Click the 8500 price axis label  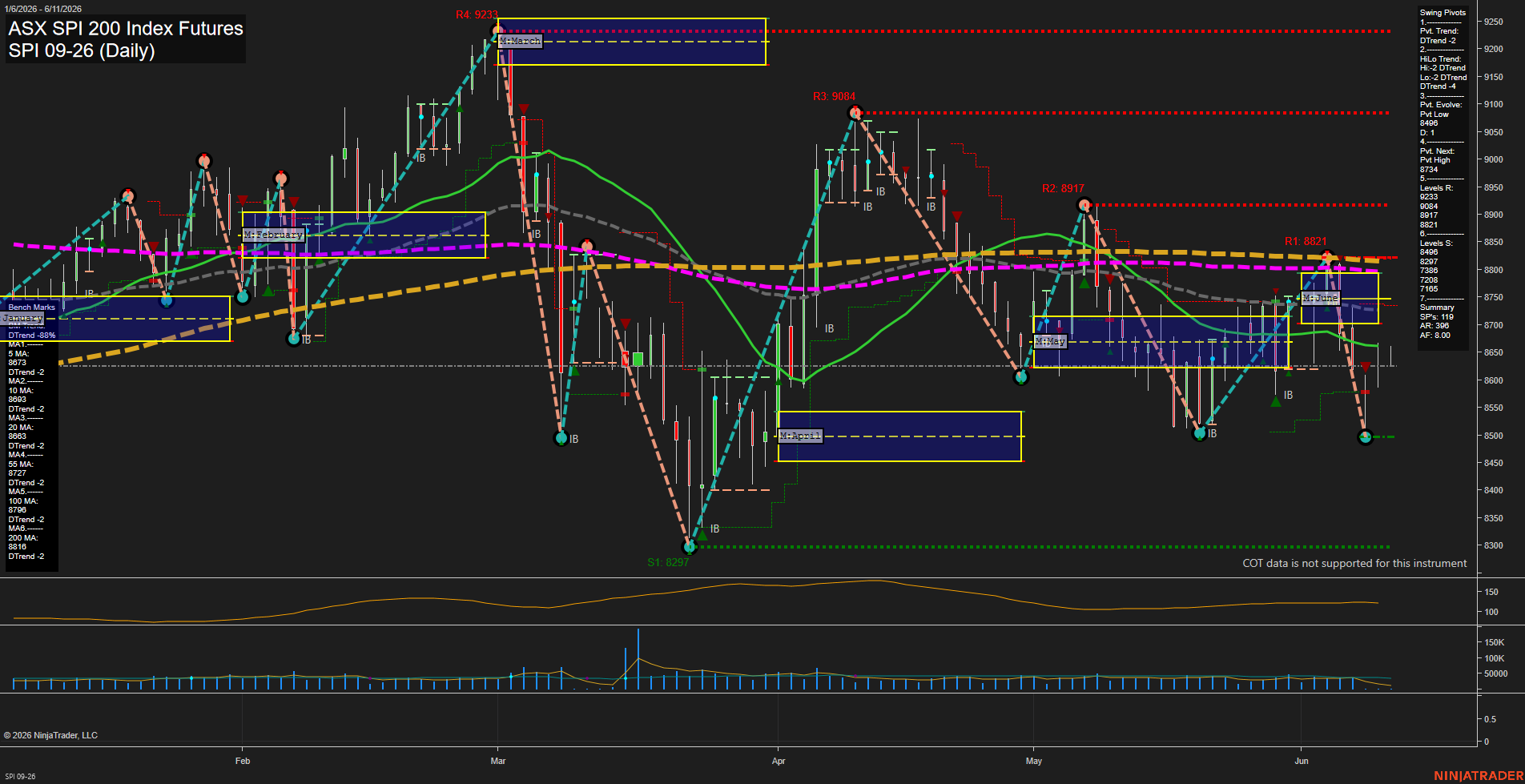pyautogui.click(x=1494, y=436)
